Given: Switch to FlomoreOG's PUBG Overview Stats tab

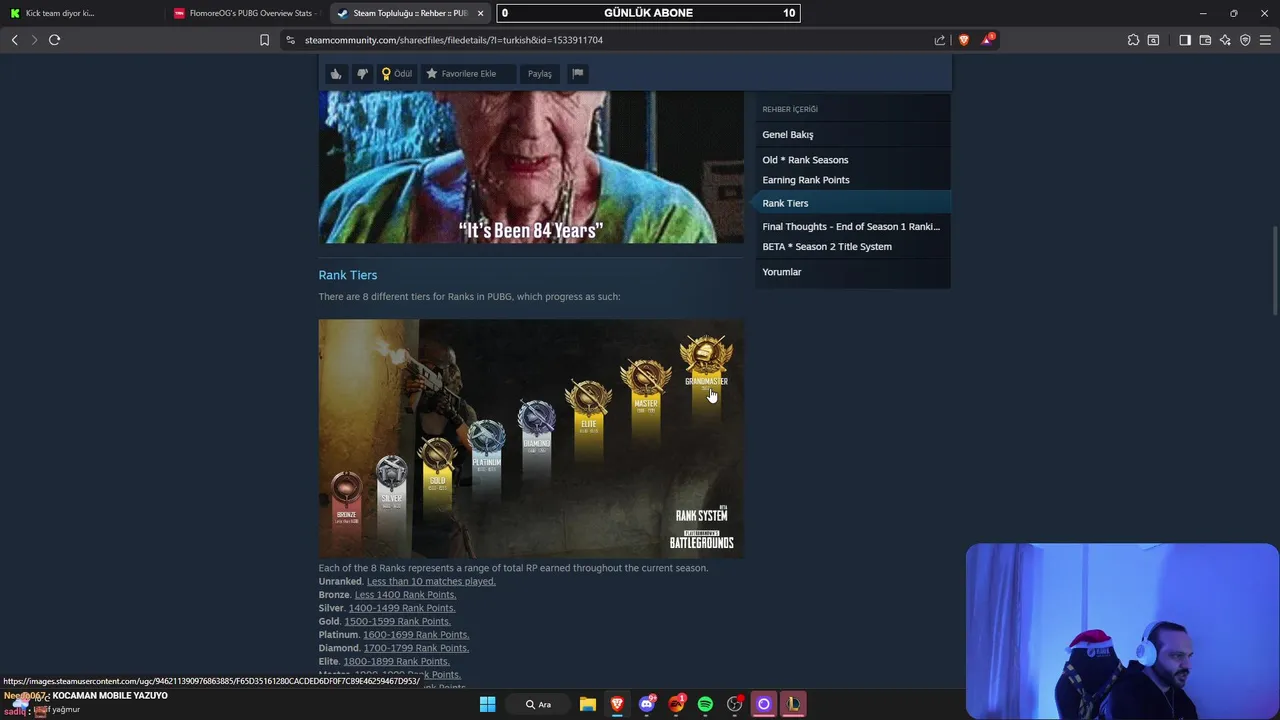Looking at the screenshot, I should 245,13.
